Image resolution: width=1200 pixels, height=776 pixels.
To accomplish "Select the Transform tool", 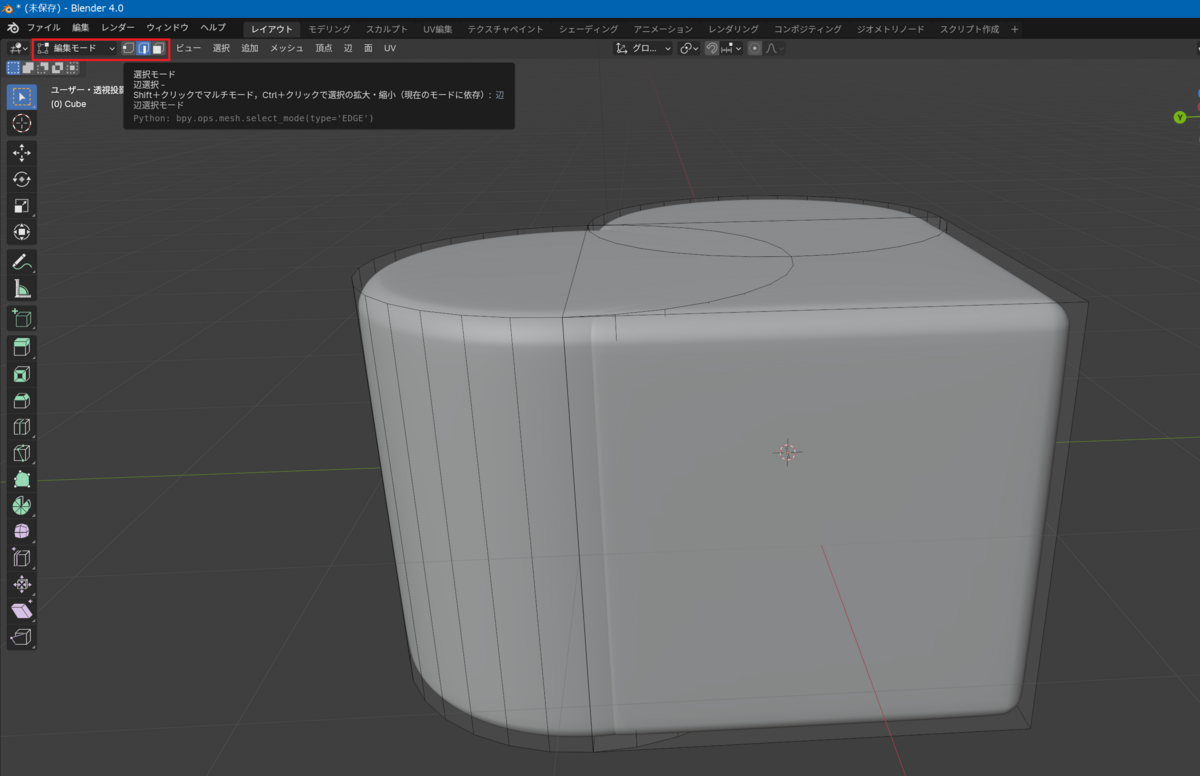I will [x=21, y=232].
